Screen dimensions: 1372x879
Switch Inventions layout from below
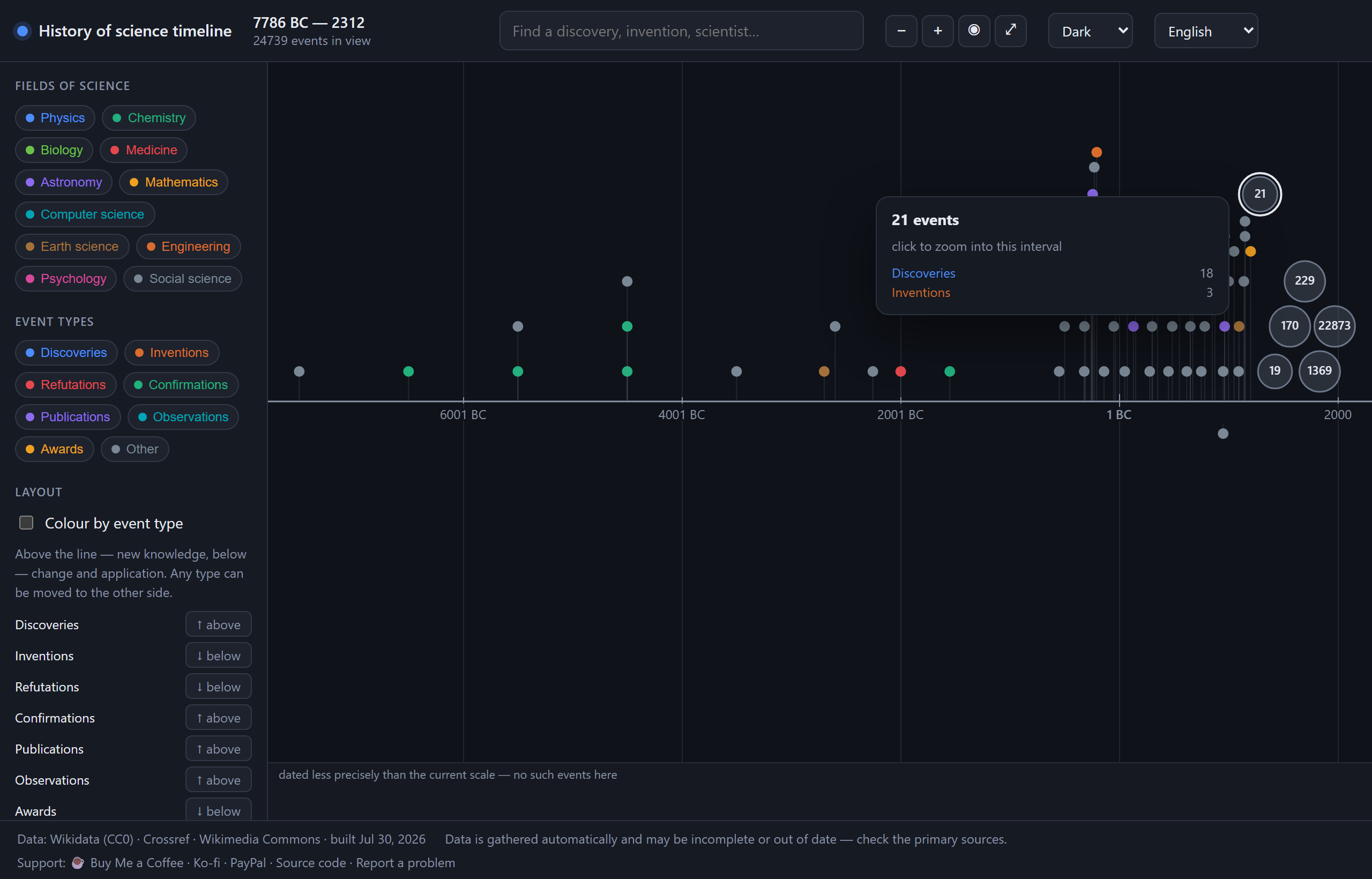pyautogui.click(x=219, y=655)
